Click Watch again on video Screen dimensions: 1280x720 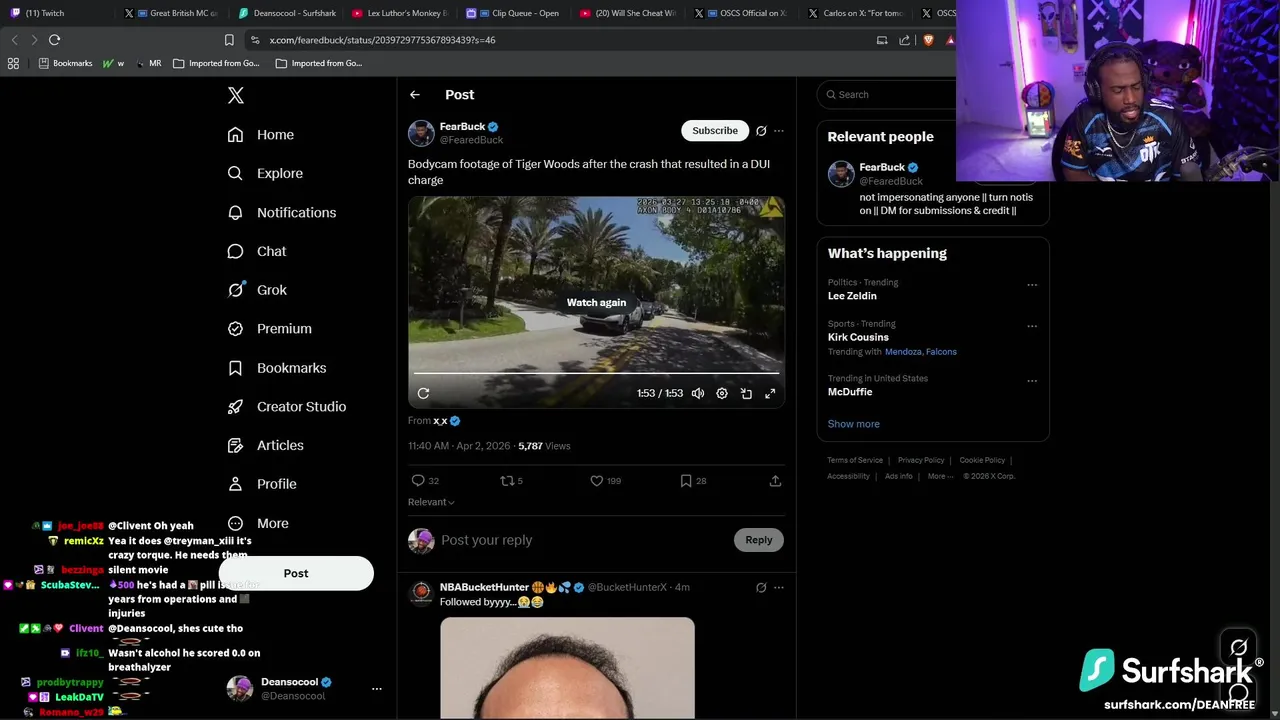[596, 303]
